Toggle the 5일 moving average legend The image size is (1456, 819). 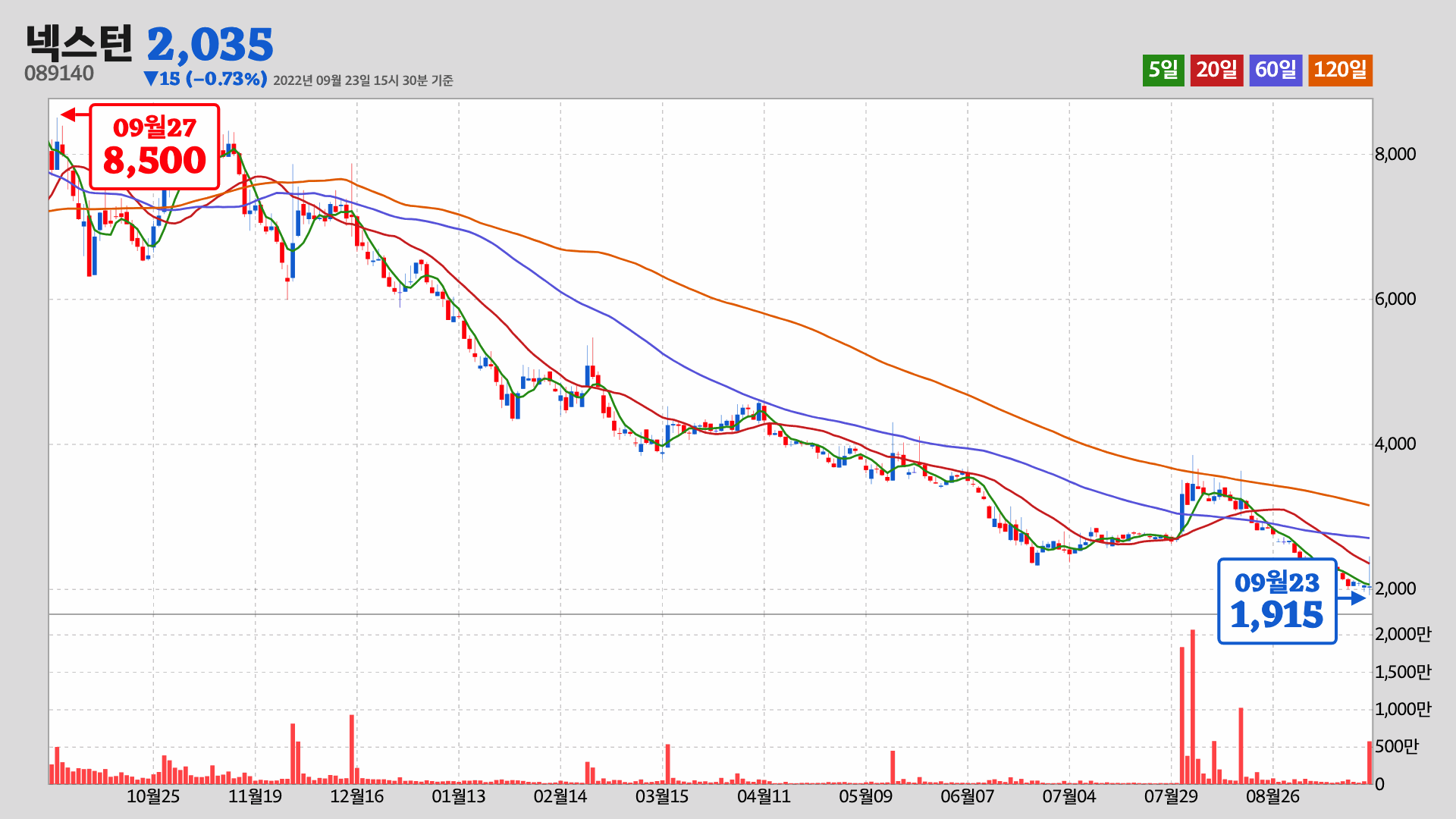[1163, 71]
